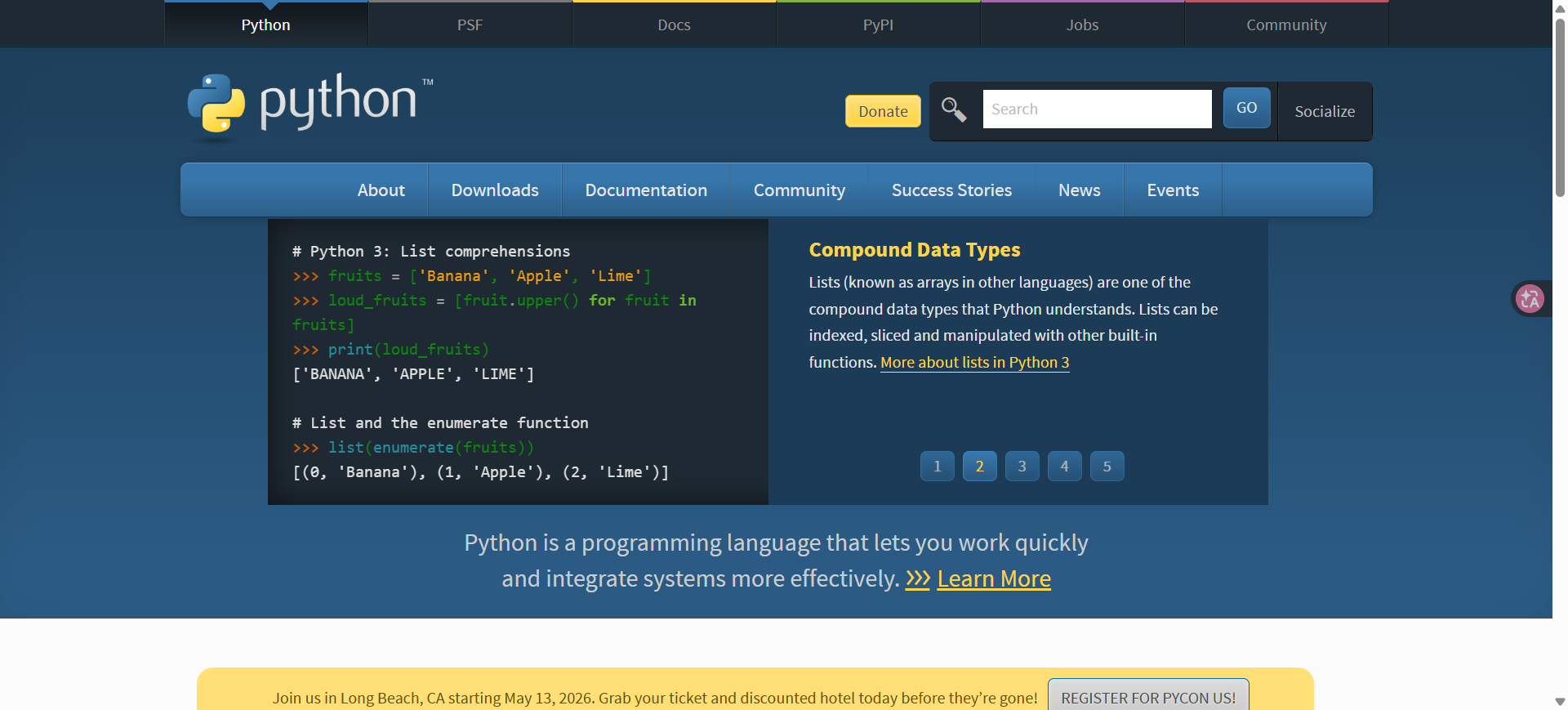Click the "Join us in Long Beach" banner text
This screenshot has width=1568, height=710.
tap(655, 698)
